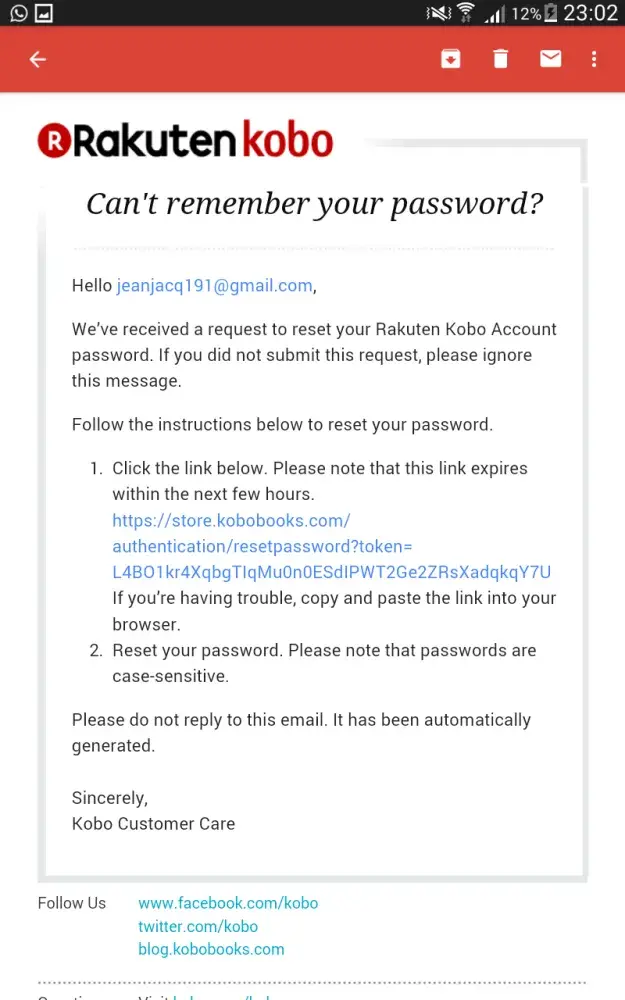The image size is (625, 1000).
Task: Tap the "Can't remember your password?" heading
Action: [314, 204]
